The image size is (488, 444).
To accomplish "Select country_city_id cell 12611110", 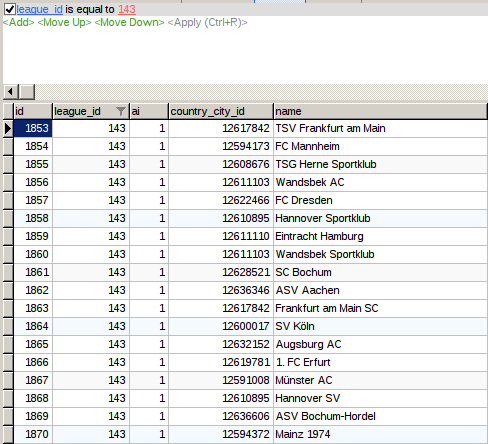I will tap(221, 236).
